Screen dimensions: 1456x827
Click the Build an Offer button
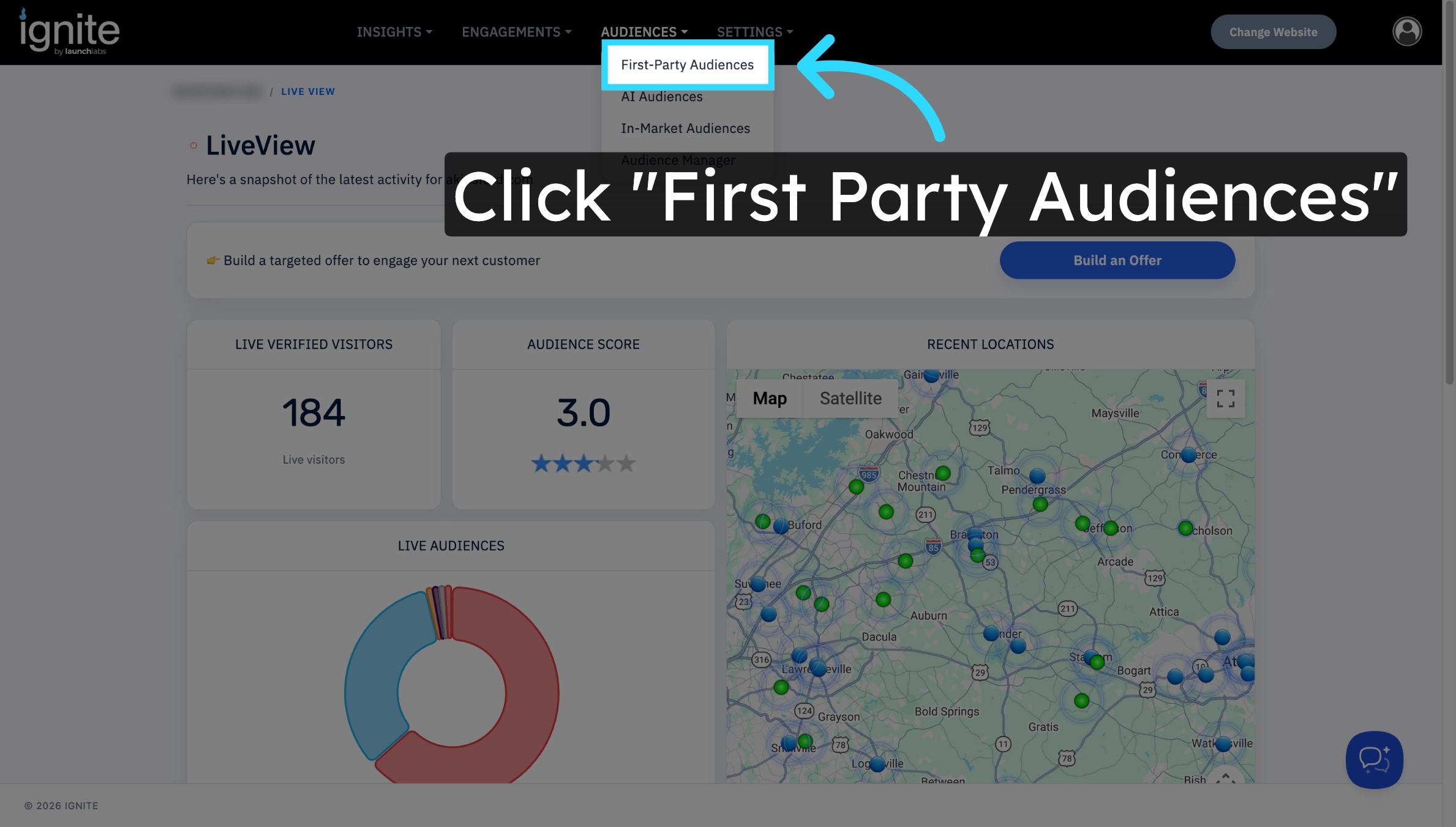(1117, 260)
